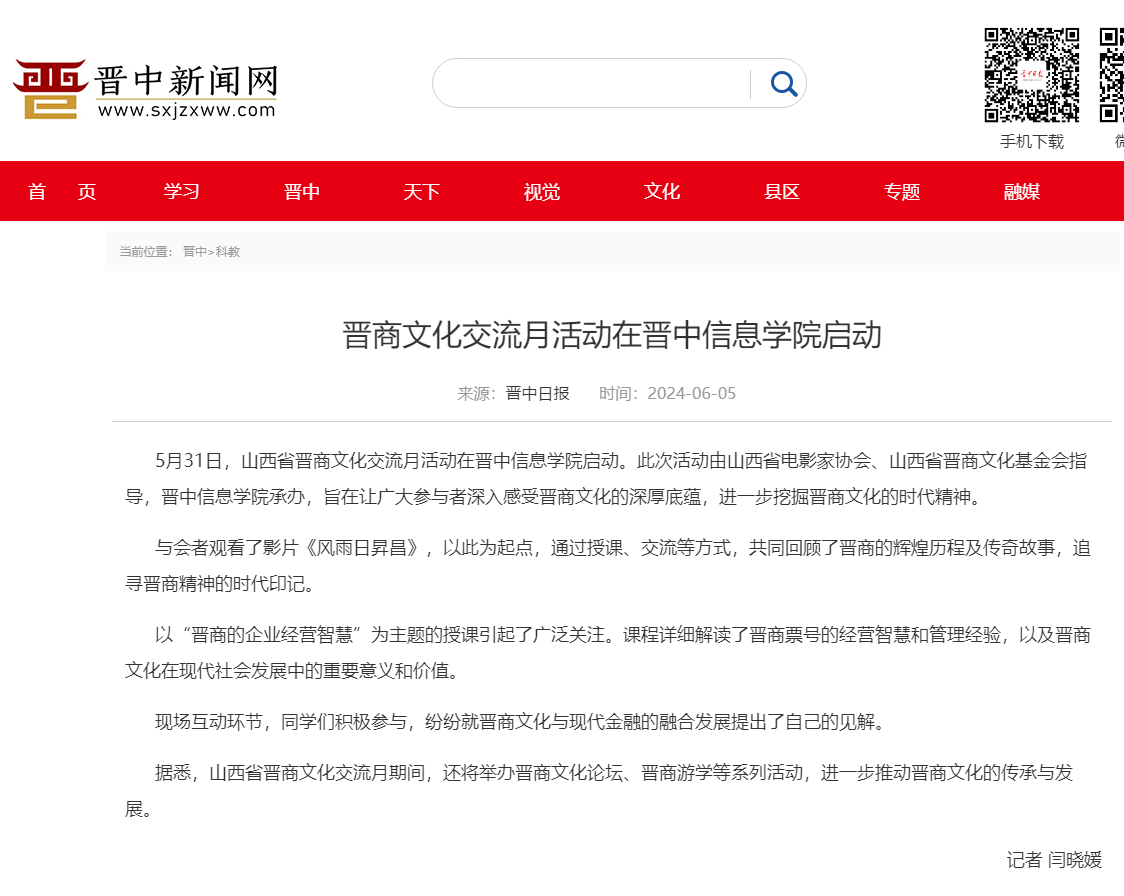Click the paragraph starting 据悉

coord(599,791)
